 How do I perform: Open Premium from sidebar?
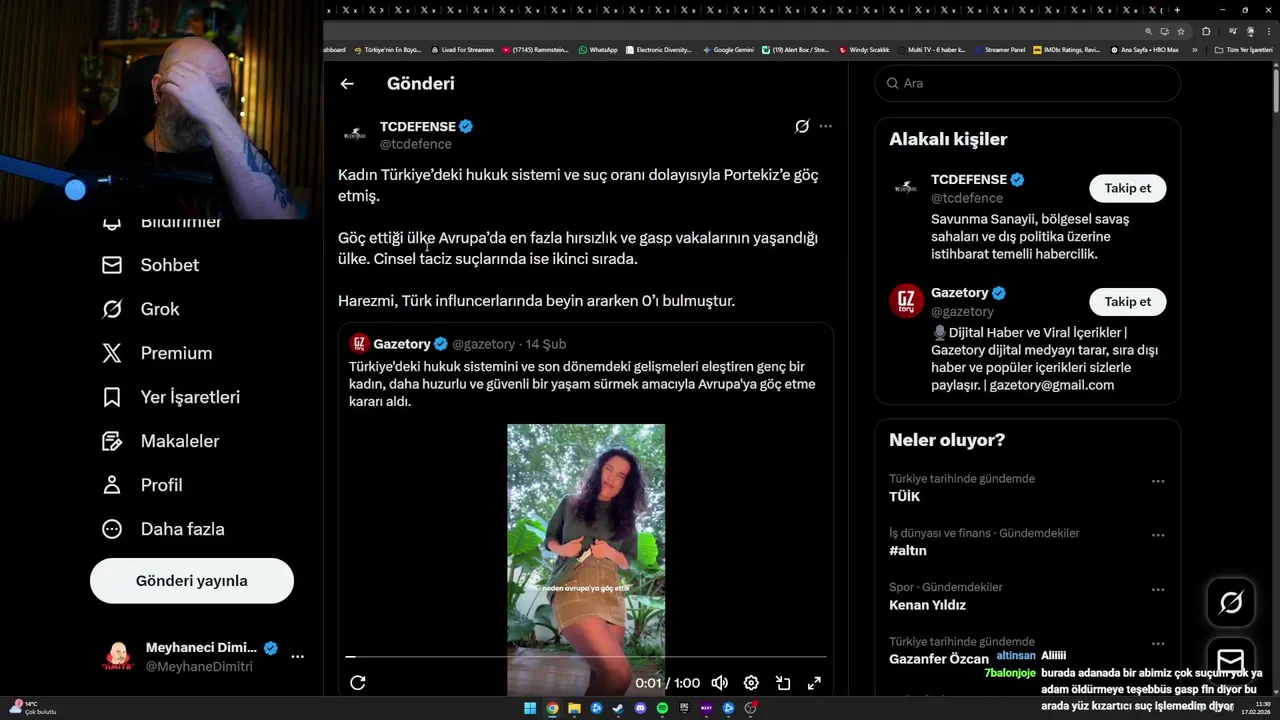coord(157,353)
